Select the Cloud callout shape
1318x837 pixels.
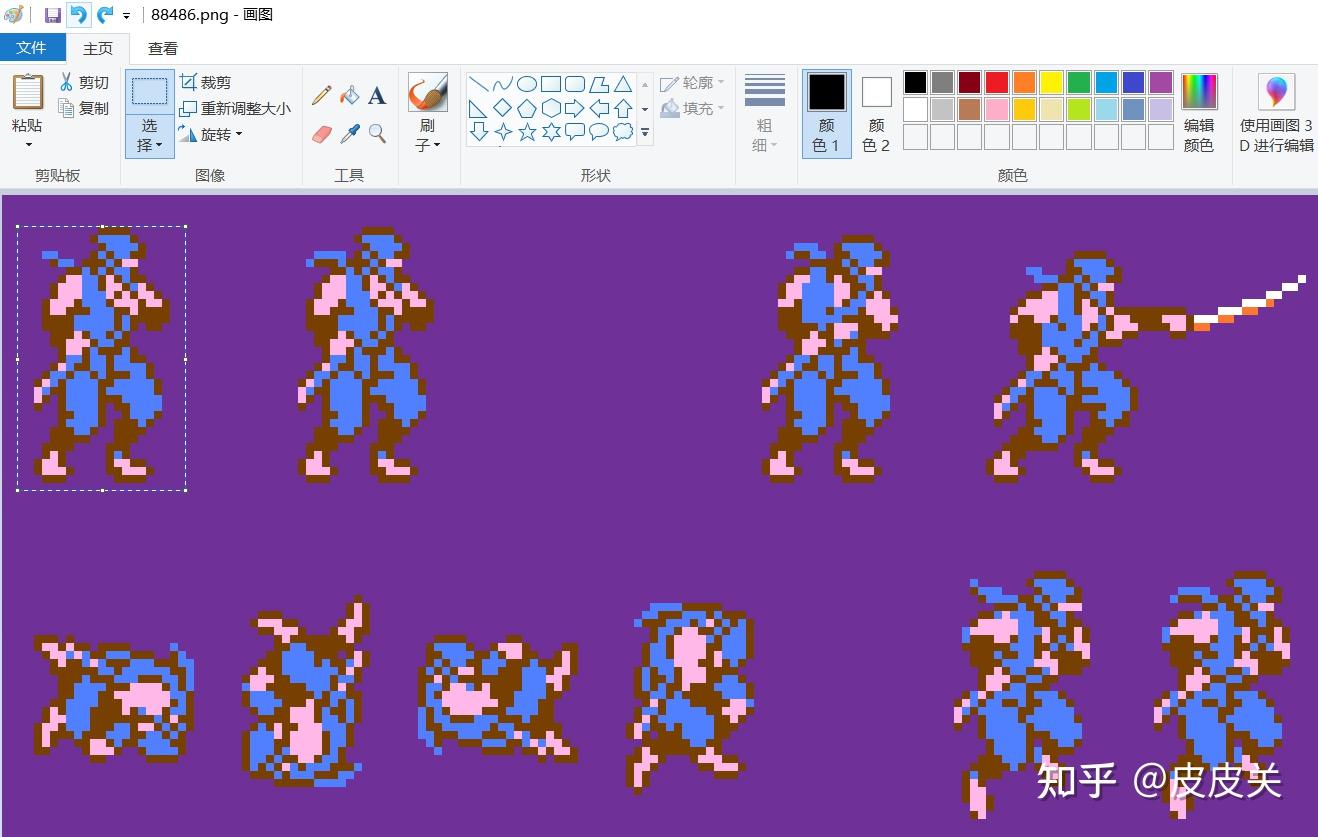(x=623, y=132)
